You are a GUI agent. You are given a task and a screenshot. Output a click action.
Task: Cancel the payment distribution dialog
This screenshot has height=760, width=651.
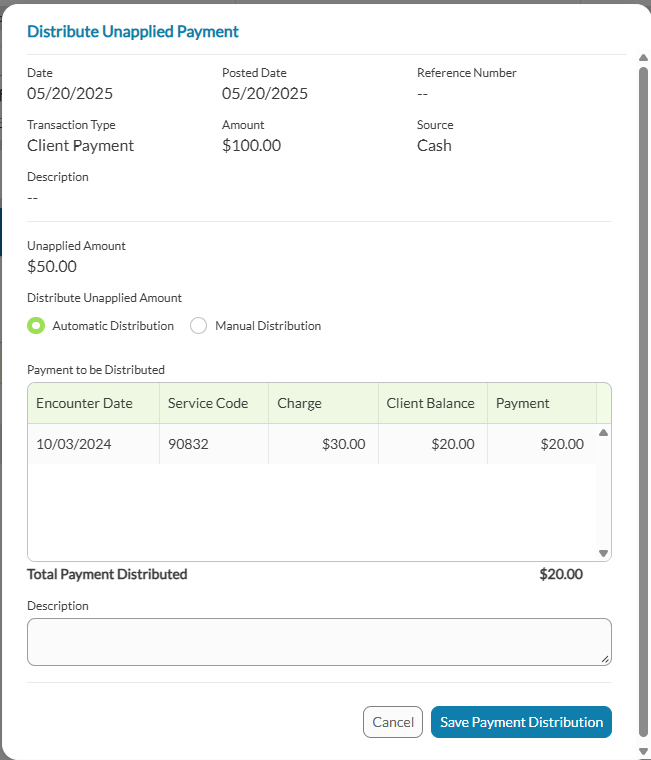(393, 722)
